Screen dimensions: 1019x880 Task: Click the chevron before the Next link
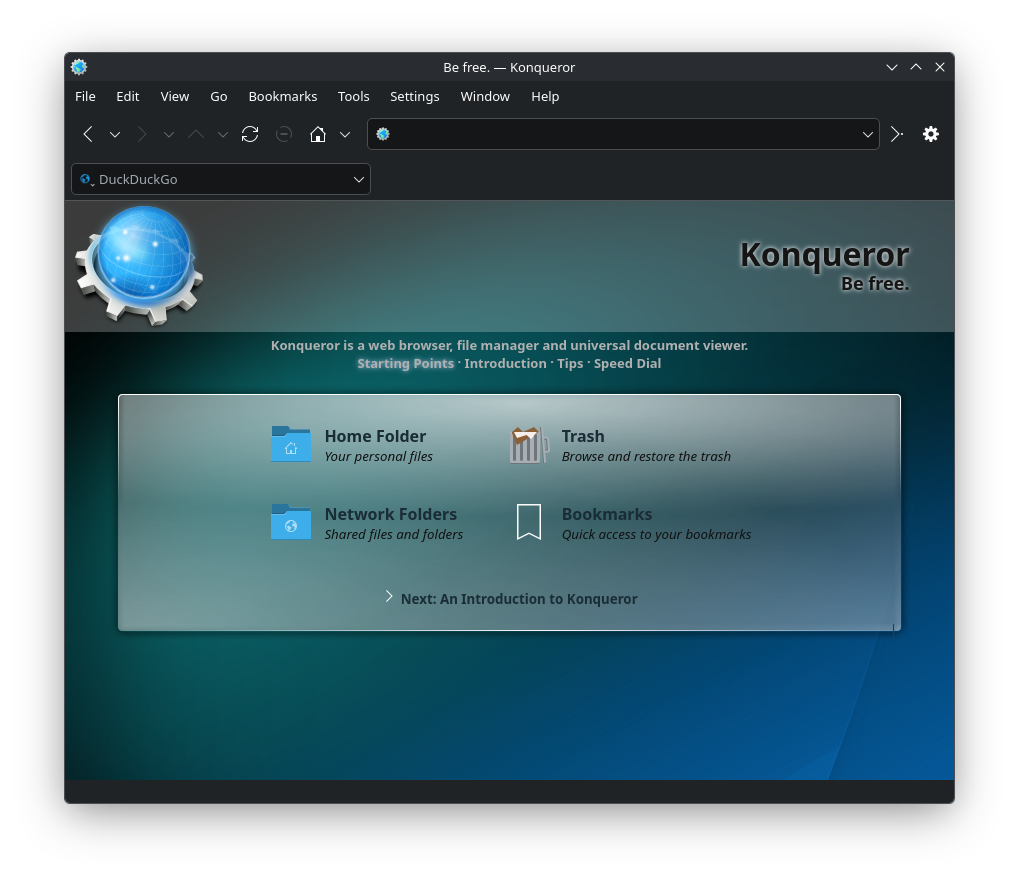(x=389, y=597)
